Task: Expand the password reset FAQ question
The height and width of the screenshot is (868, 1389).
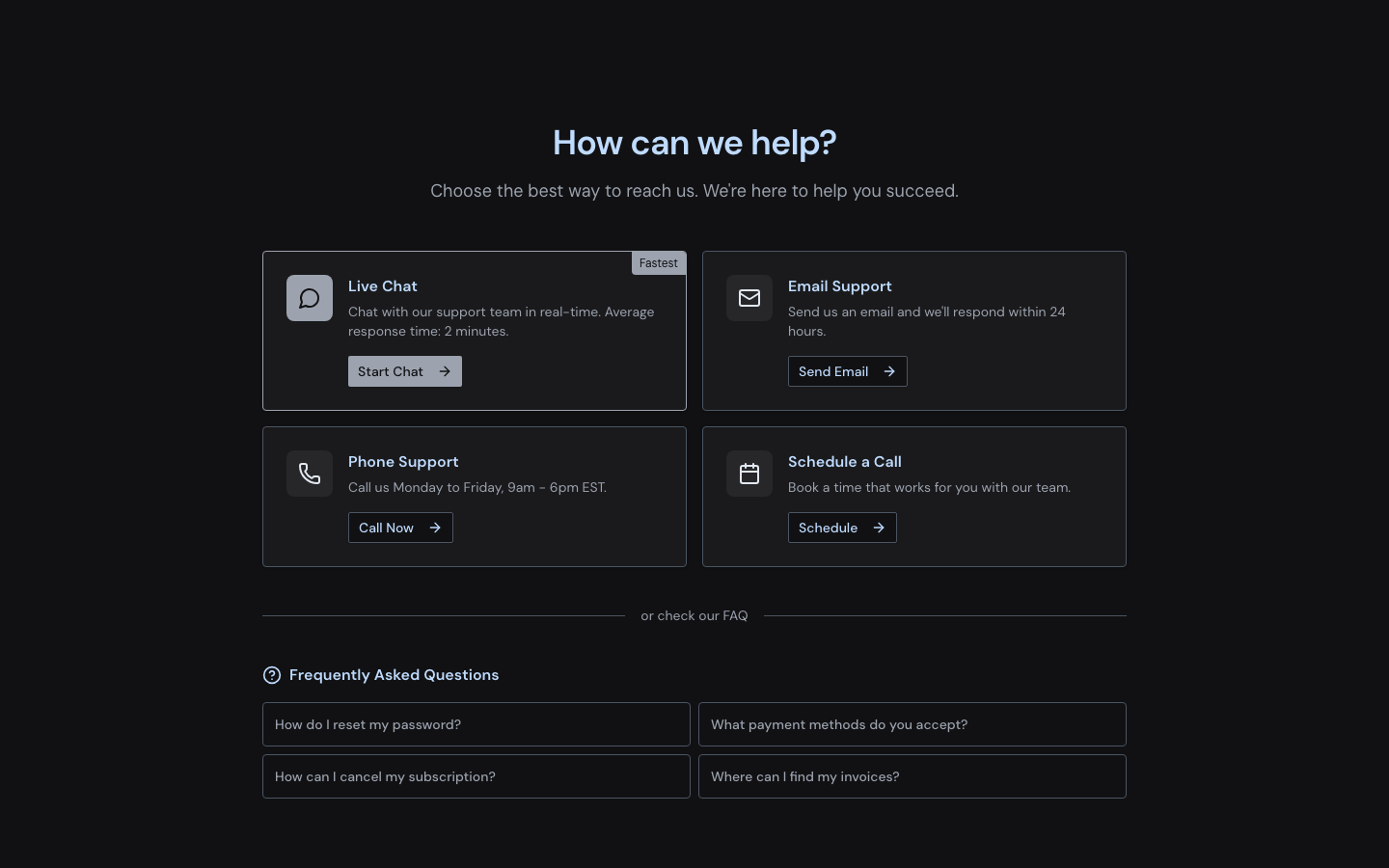Action: (476, 724)
